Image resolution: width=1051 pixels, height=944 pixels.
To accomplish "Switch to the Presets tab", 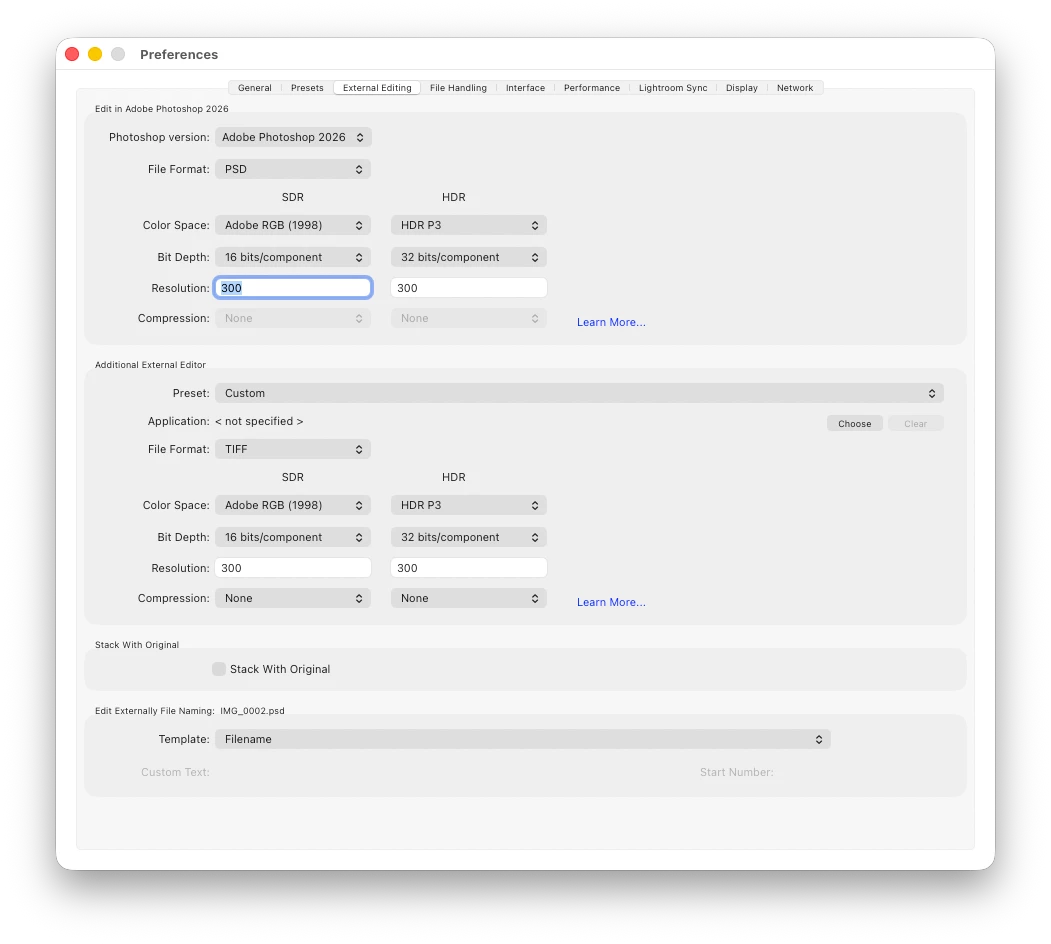I will [307, 88].
